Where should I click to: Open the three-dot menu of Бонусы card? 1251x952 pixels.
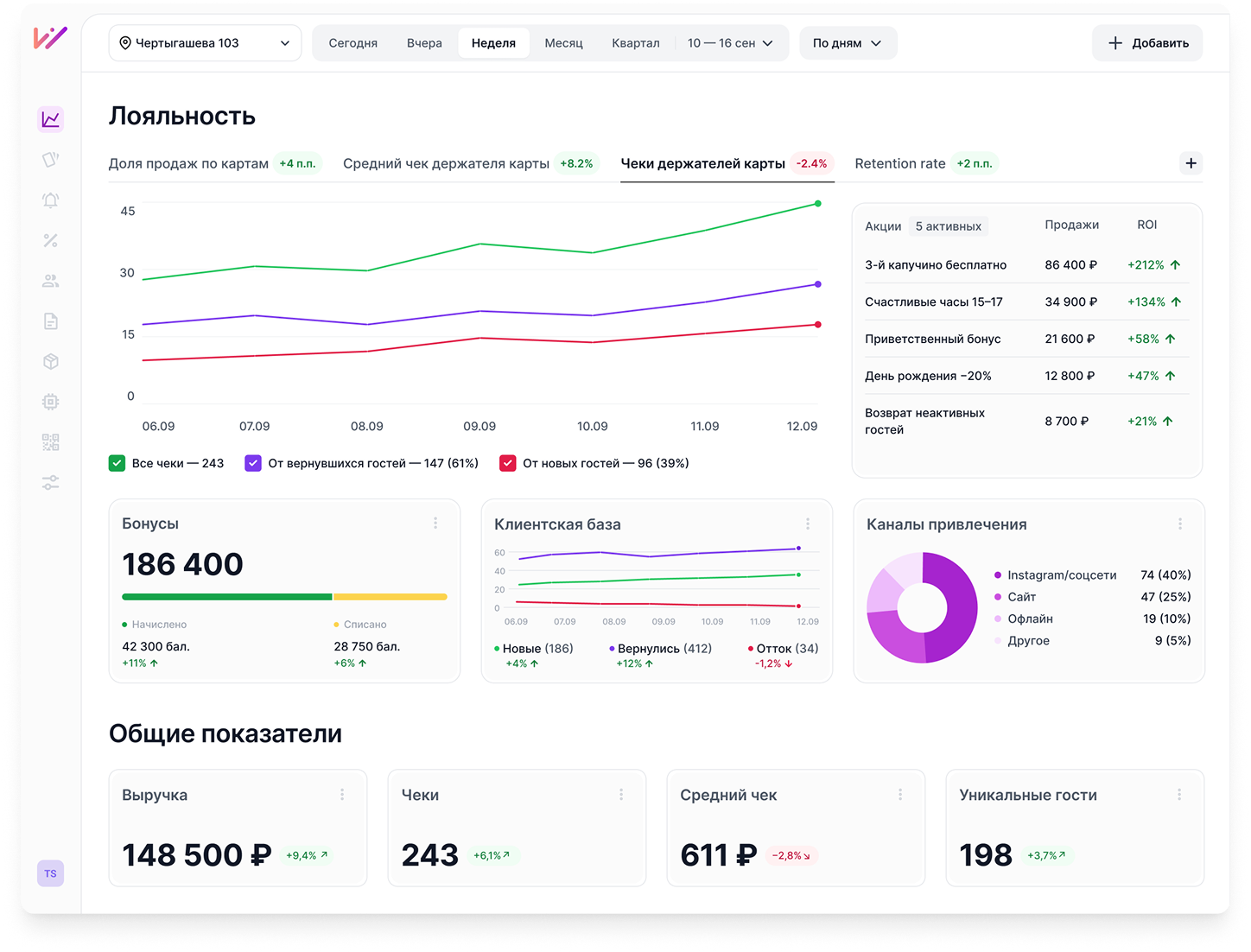(435, 524)
